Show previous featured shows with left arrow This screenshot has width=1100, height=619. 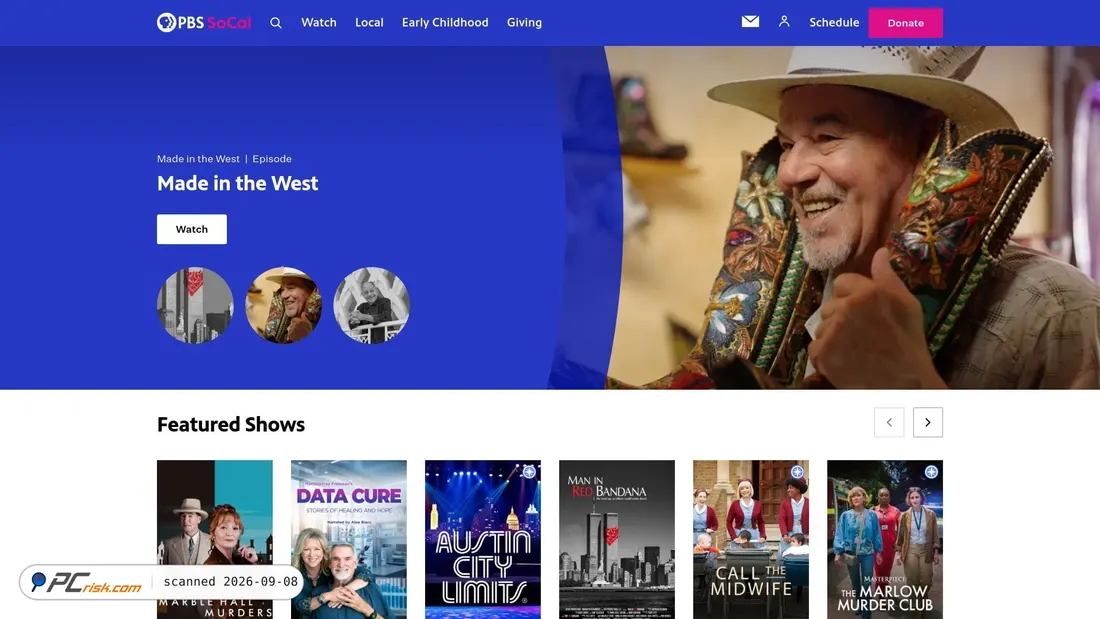[x=889, y=422]
